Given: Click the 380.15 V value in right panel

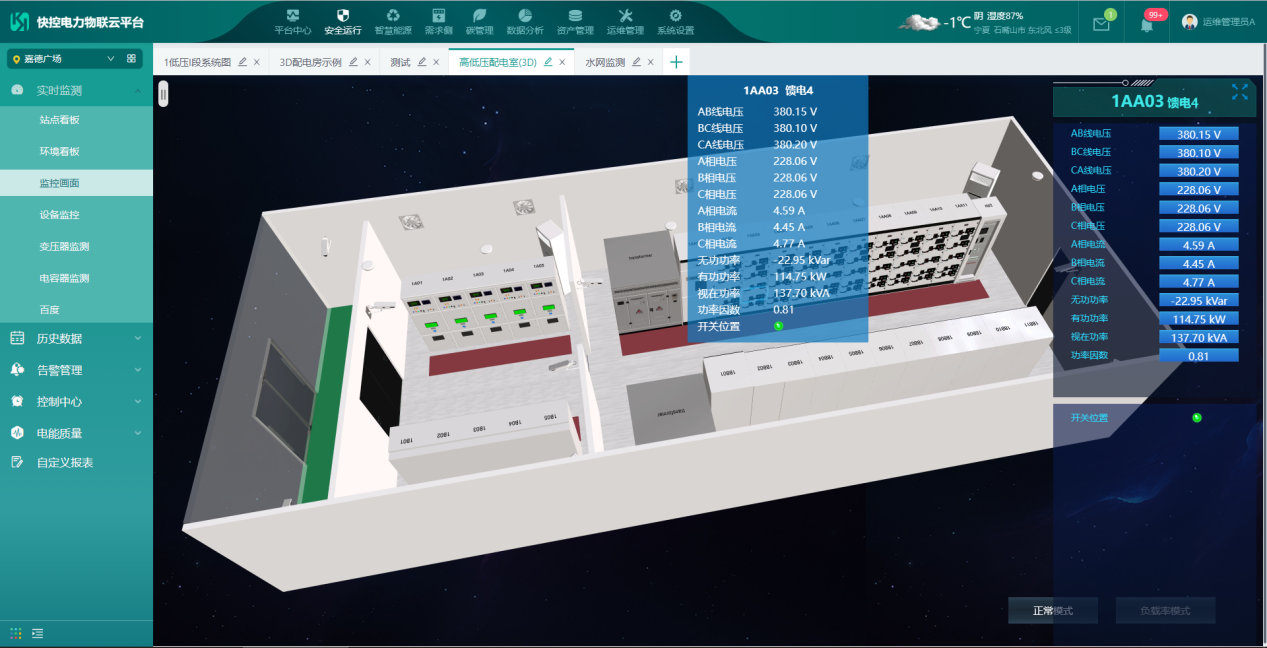Looking at the screenshot, I should [1198, 134].
